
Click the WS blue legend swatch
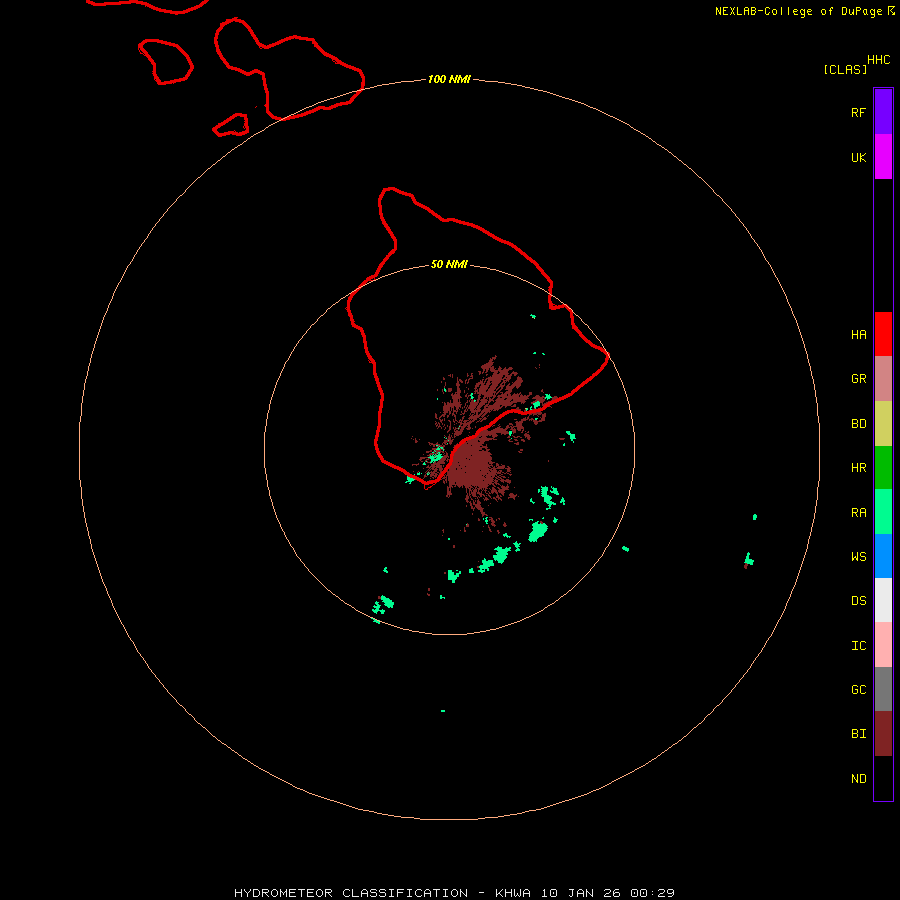[883, 556]
